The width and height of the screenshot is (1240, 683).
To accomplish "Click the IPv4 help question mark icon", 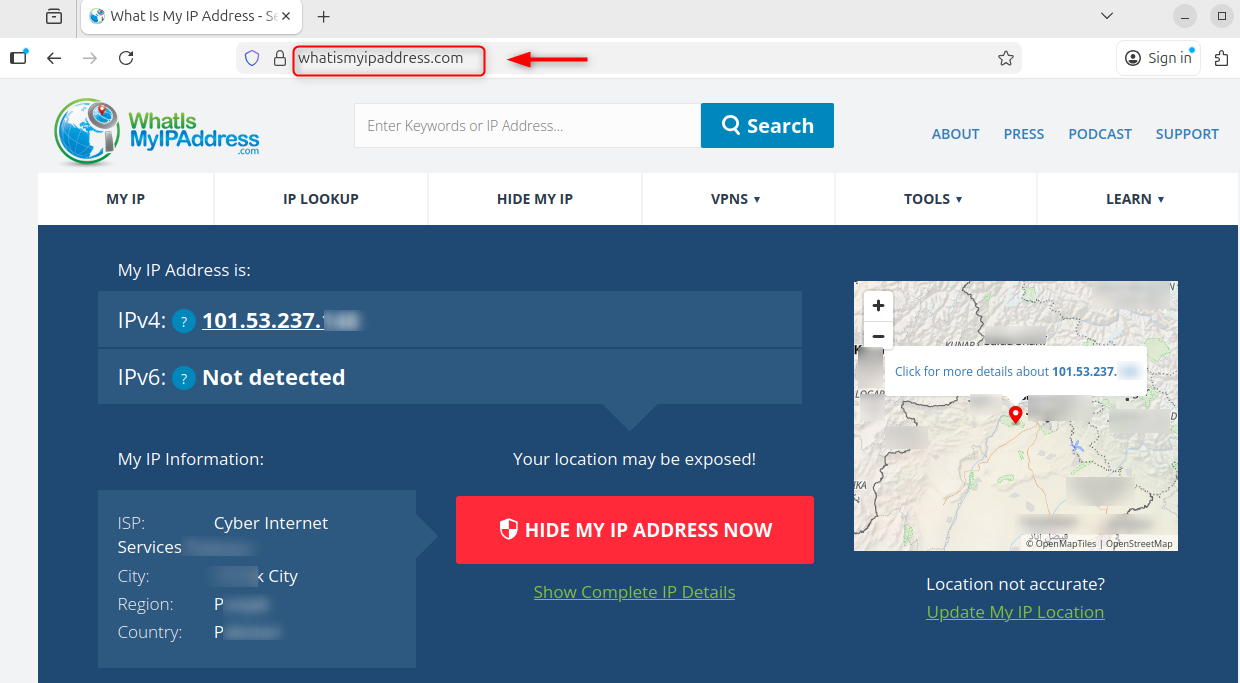I will [183, 321].
